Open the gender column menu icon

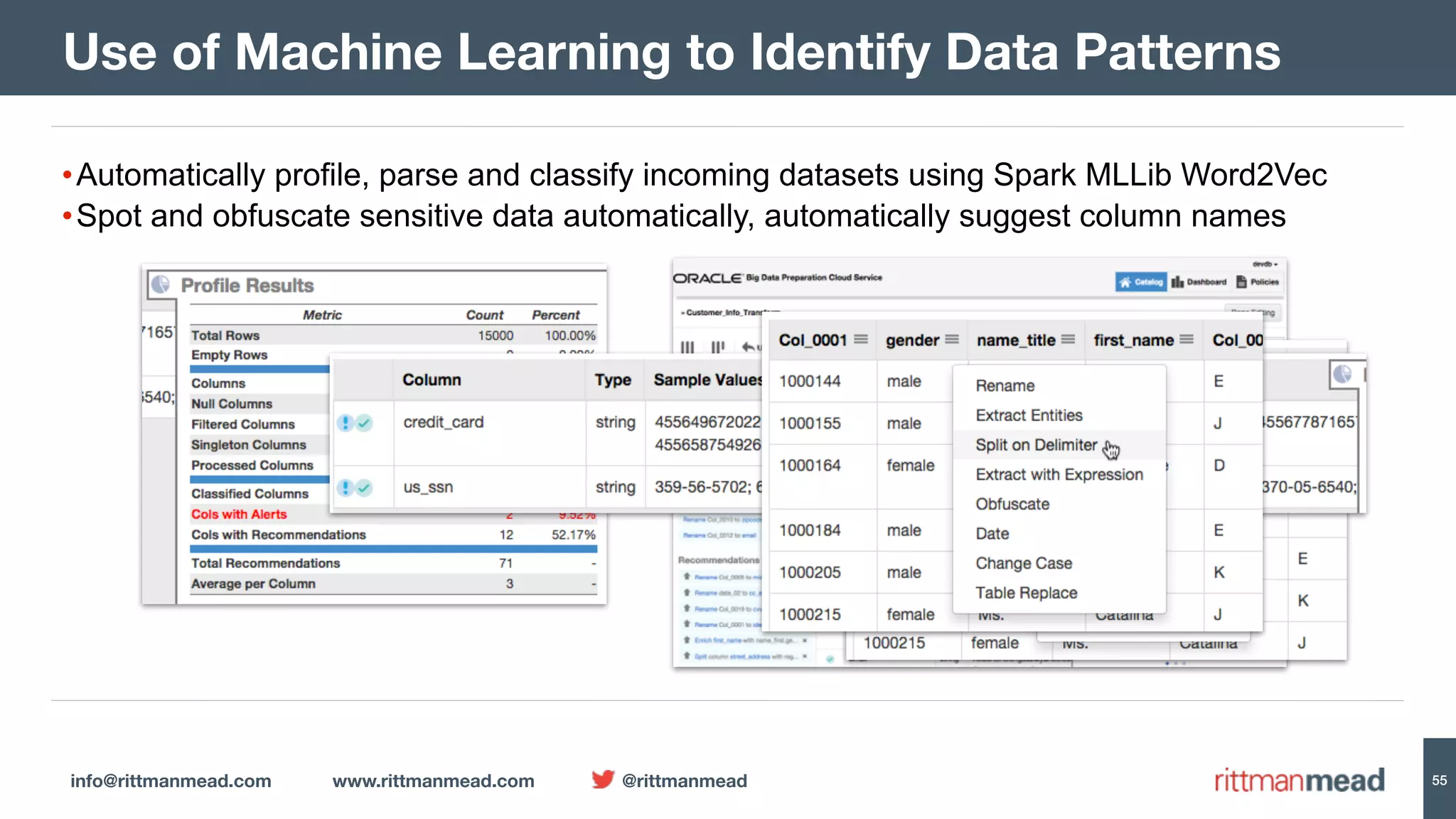click(952, 340)
